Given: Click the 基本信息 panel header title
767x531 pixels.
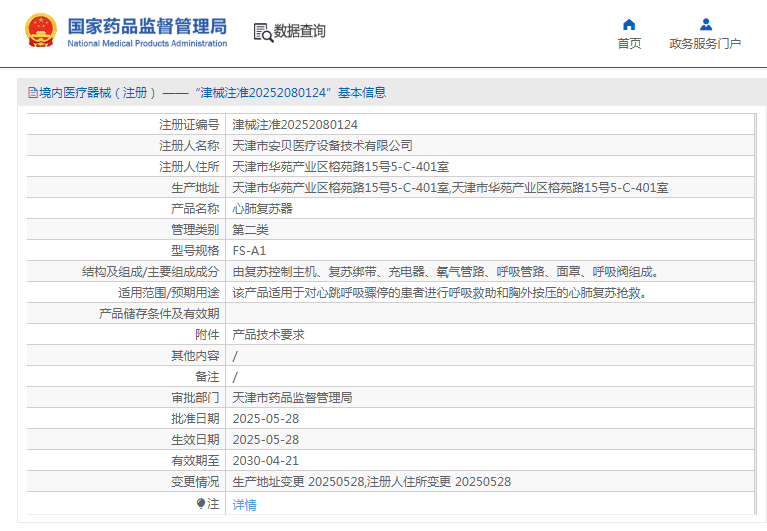Looking at the screenshot, I should click(361, 92).
